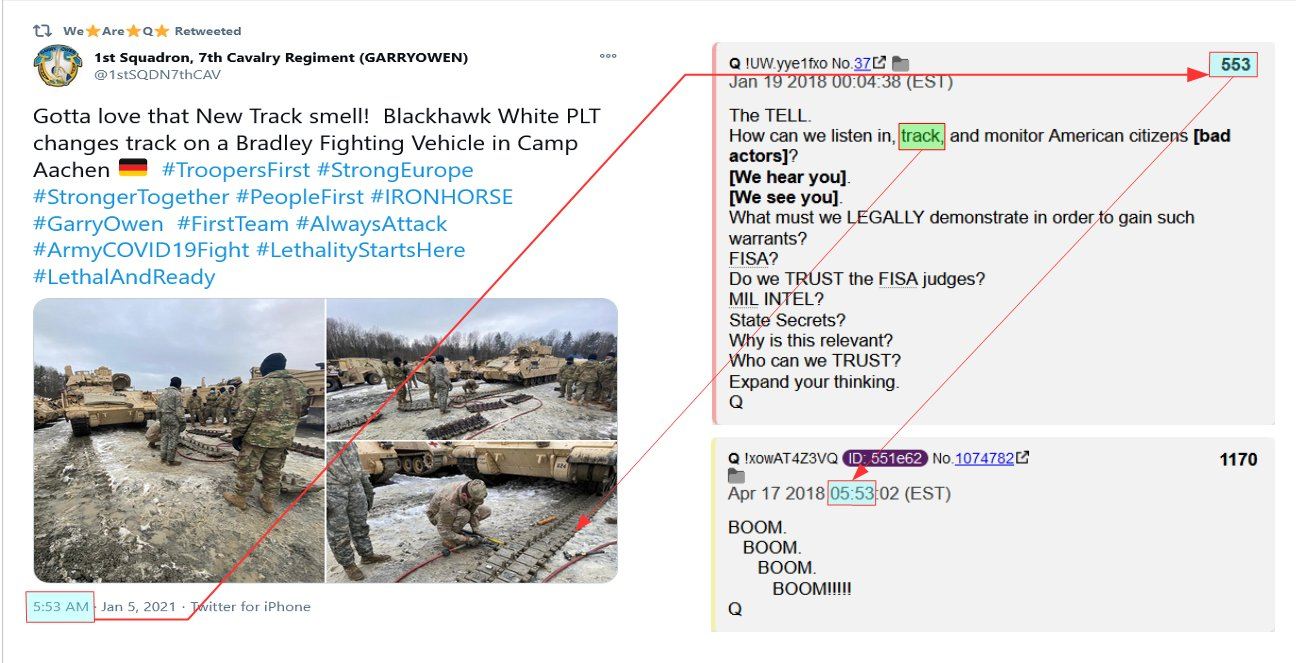
Task: Open post number 37 link
Action: (862, 64)
